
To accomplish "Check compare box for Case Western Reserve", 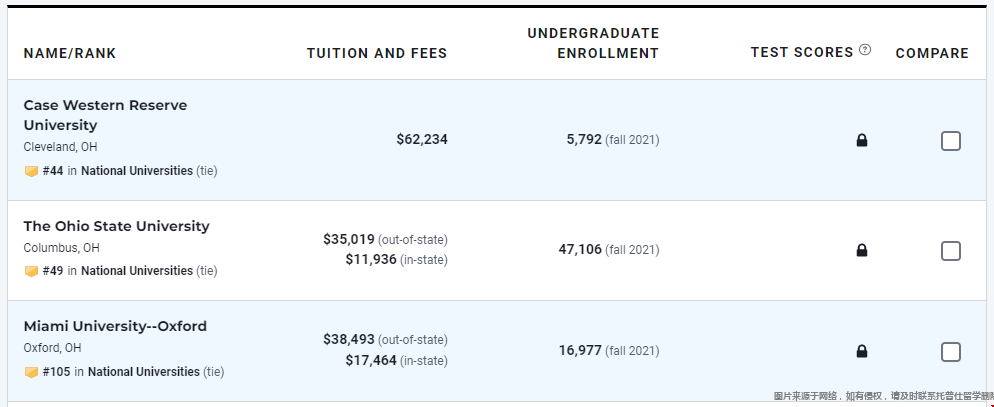I will click(950, 141).
